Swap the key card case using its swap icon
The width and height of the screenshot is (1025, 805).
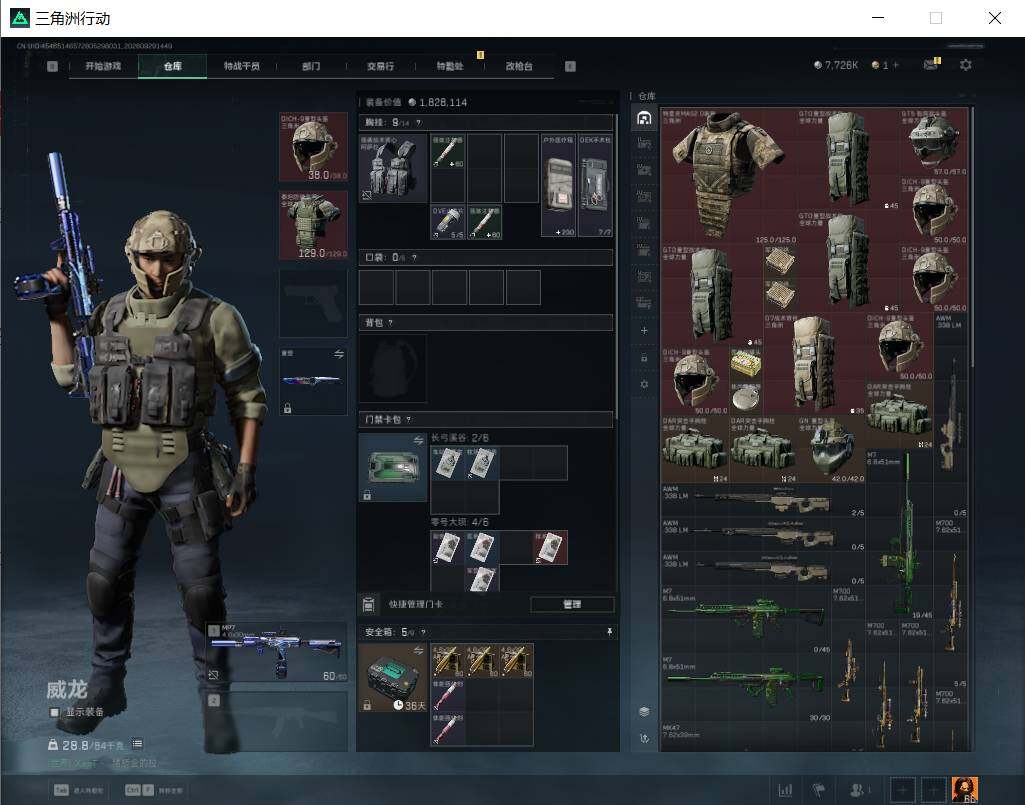point(418,441)
